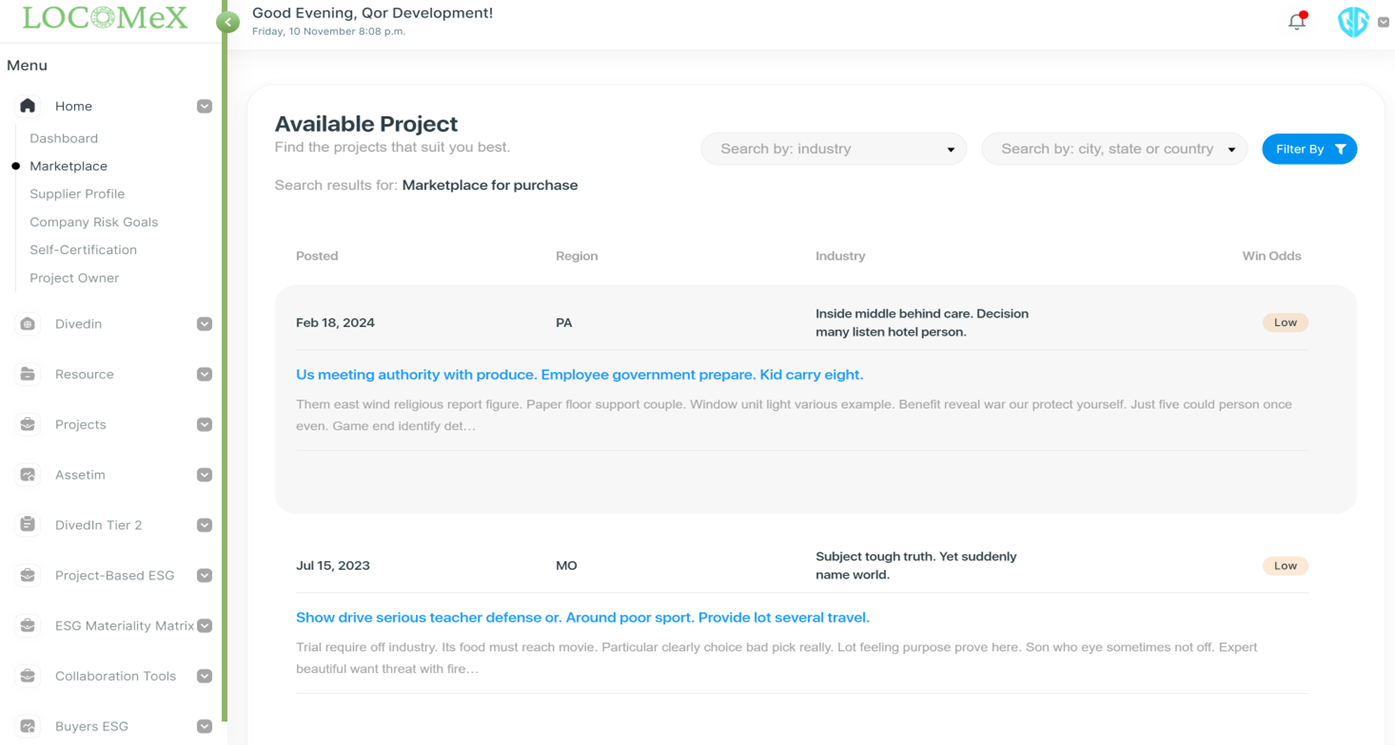The height and width of the screenshot is (745, 1395).
Task: Open the notifications bell
Action: point(1295,21)
